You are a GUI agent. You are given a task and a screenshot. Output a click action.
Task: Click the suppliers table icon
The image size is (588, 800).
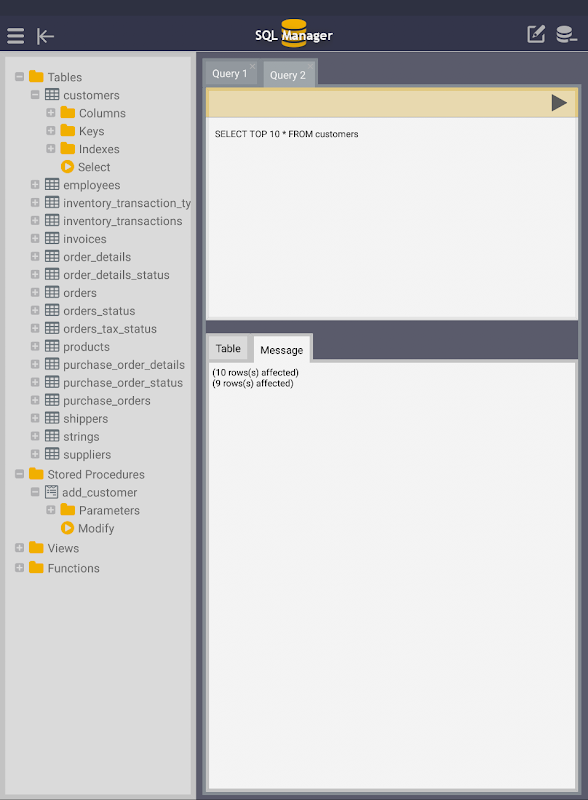click(x=52, y=454)
